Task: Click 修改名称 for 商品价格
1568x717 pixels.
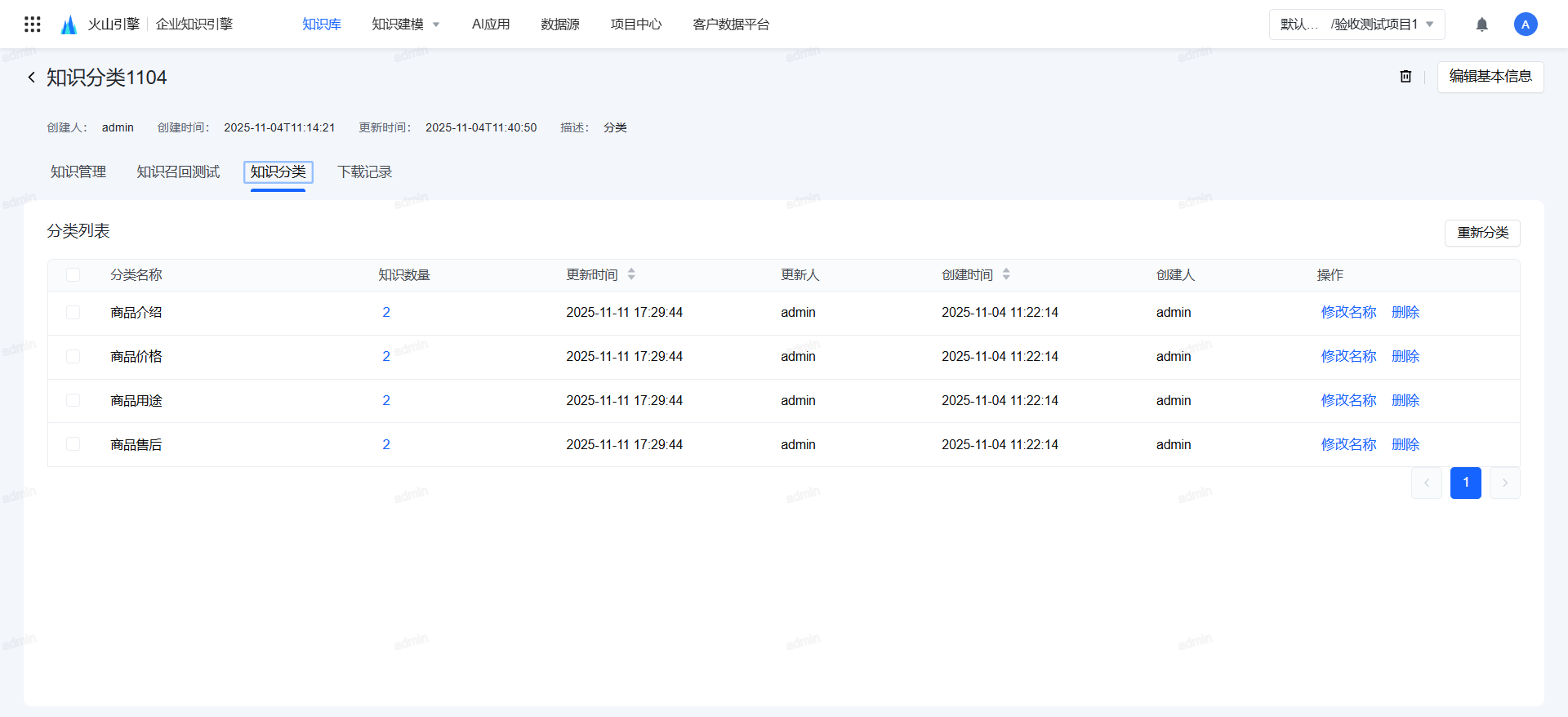Action: 1348,357
